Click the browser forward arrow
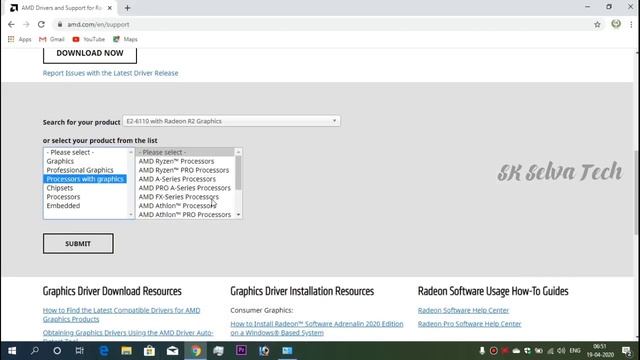The image size is (640, 360). coord(26,24)
